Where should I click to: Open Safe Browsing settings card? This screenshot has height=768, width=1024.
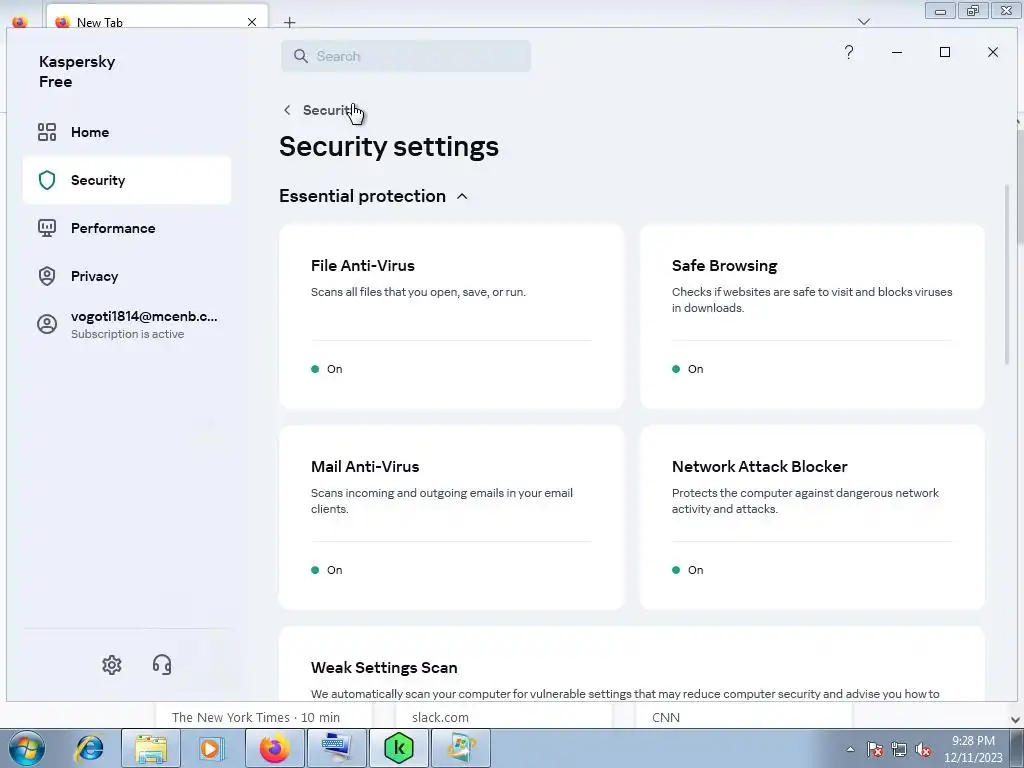[x=812, y=317]
